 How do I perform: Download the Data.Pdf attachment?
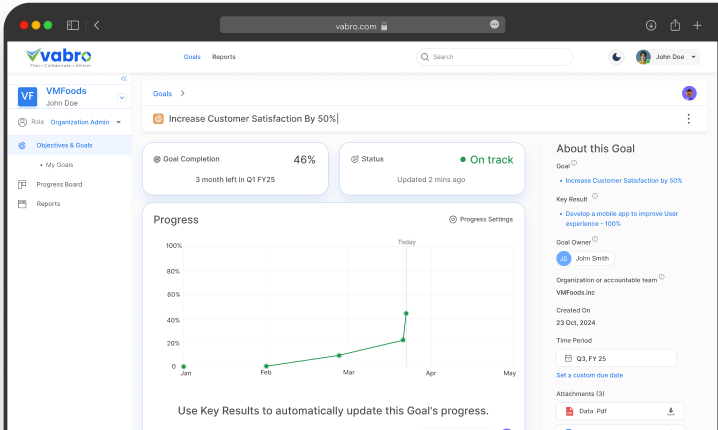(x=671, y=411)
